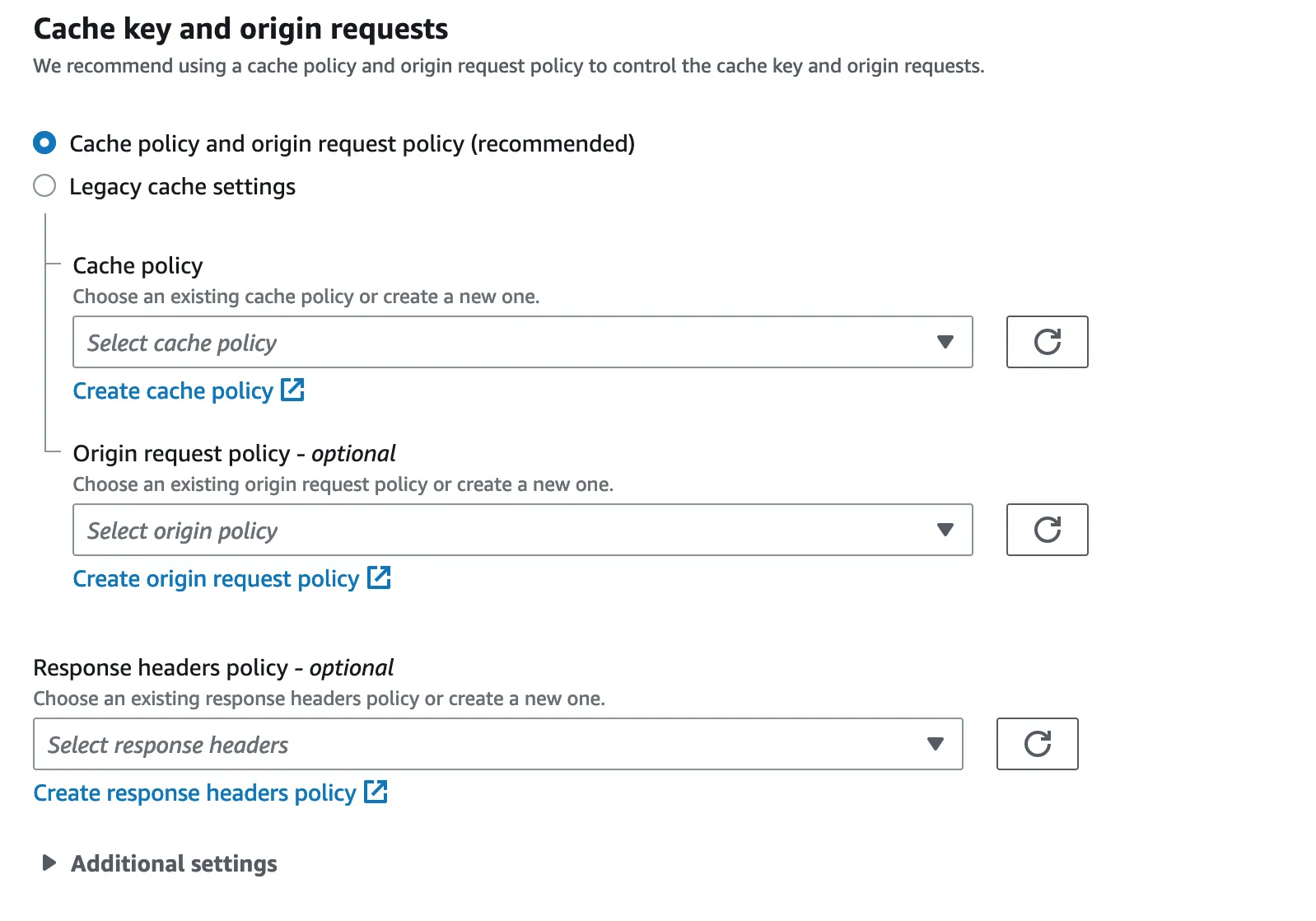Click the Select cache policy dropdown arrow

coord(945,342)
